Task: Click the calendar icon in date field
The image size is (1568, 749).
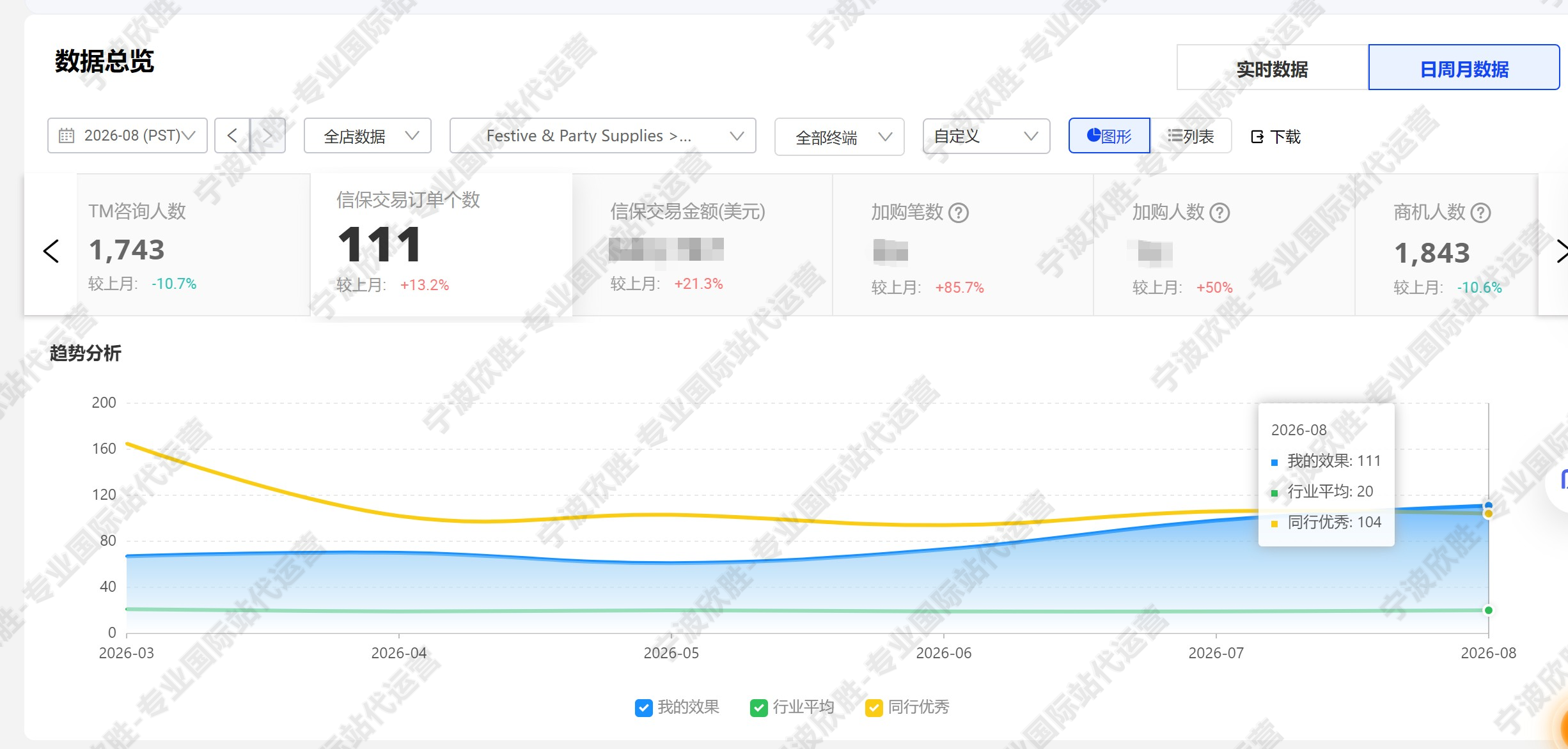Action: 67,135
